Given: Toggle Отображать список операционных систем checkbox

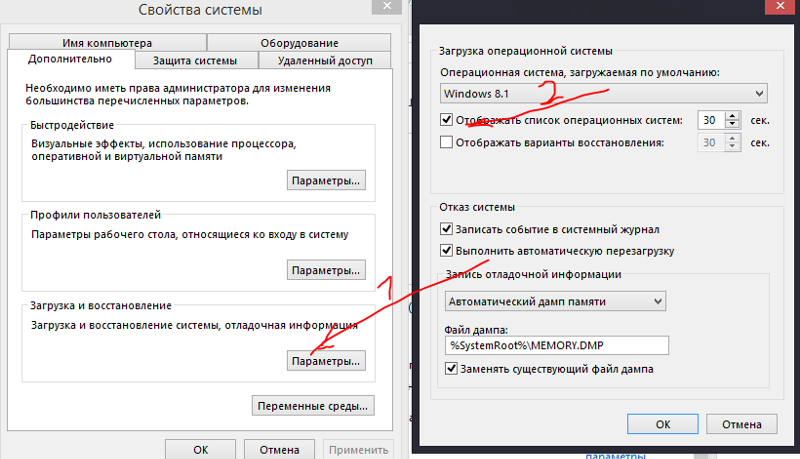Looking at the screenshot, I should [446, 120].
